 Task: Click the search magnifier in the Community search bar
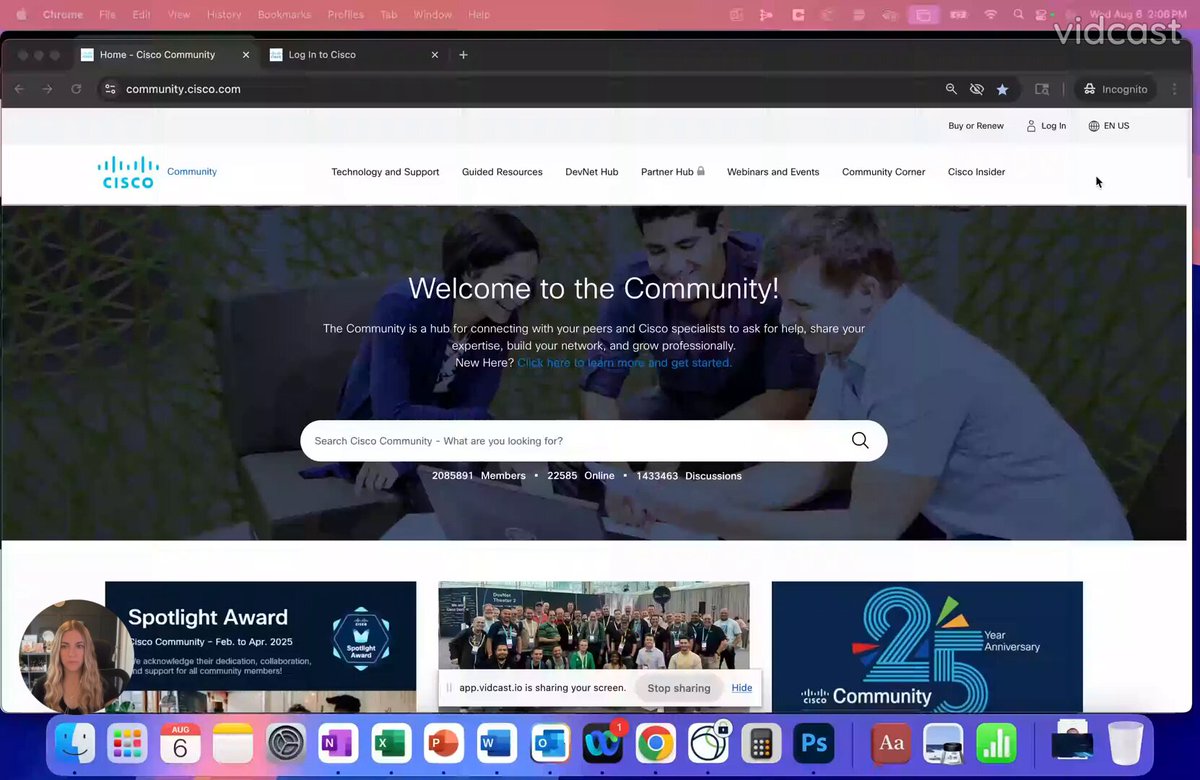click(x=860, y=441)
